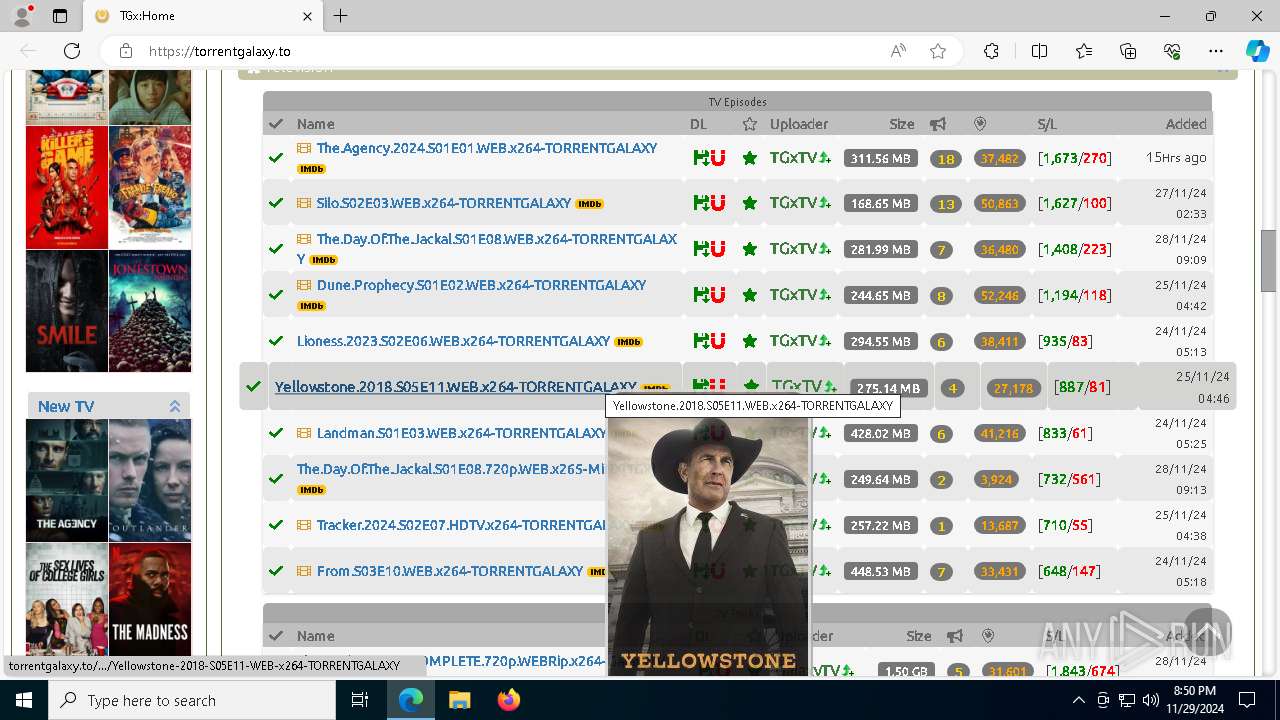Open magnet link for The.Agency.2024.S01E01
Screen dimensions: 1280x720
717,158
